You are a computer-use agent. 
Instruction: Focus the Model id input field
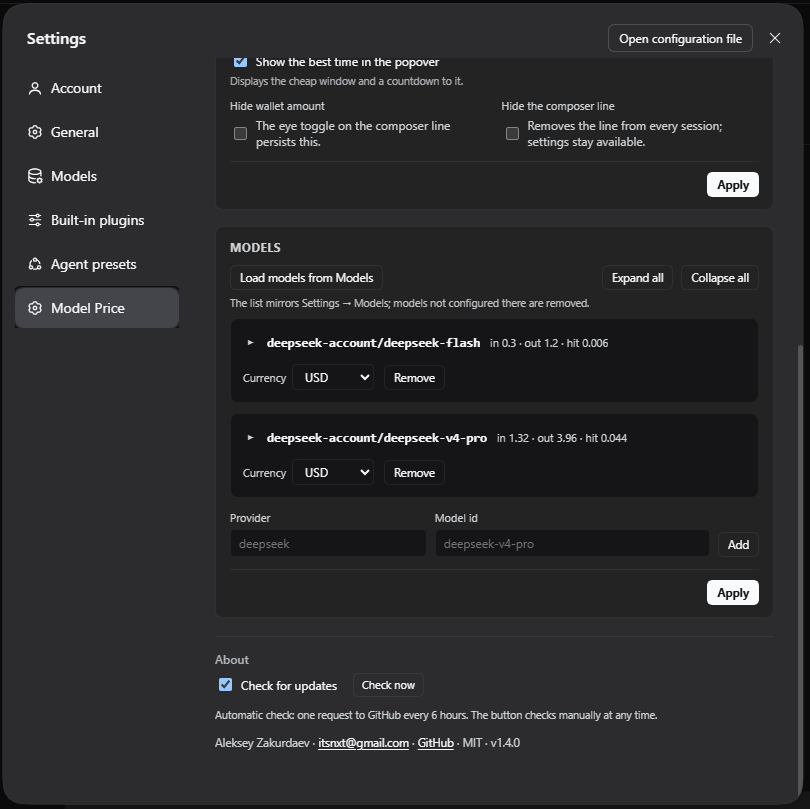pos(572,543)
